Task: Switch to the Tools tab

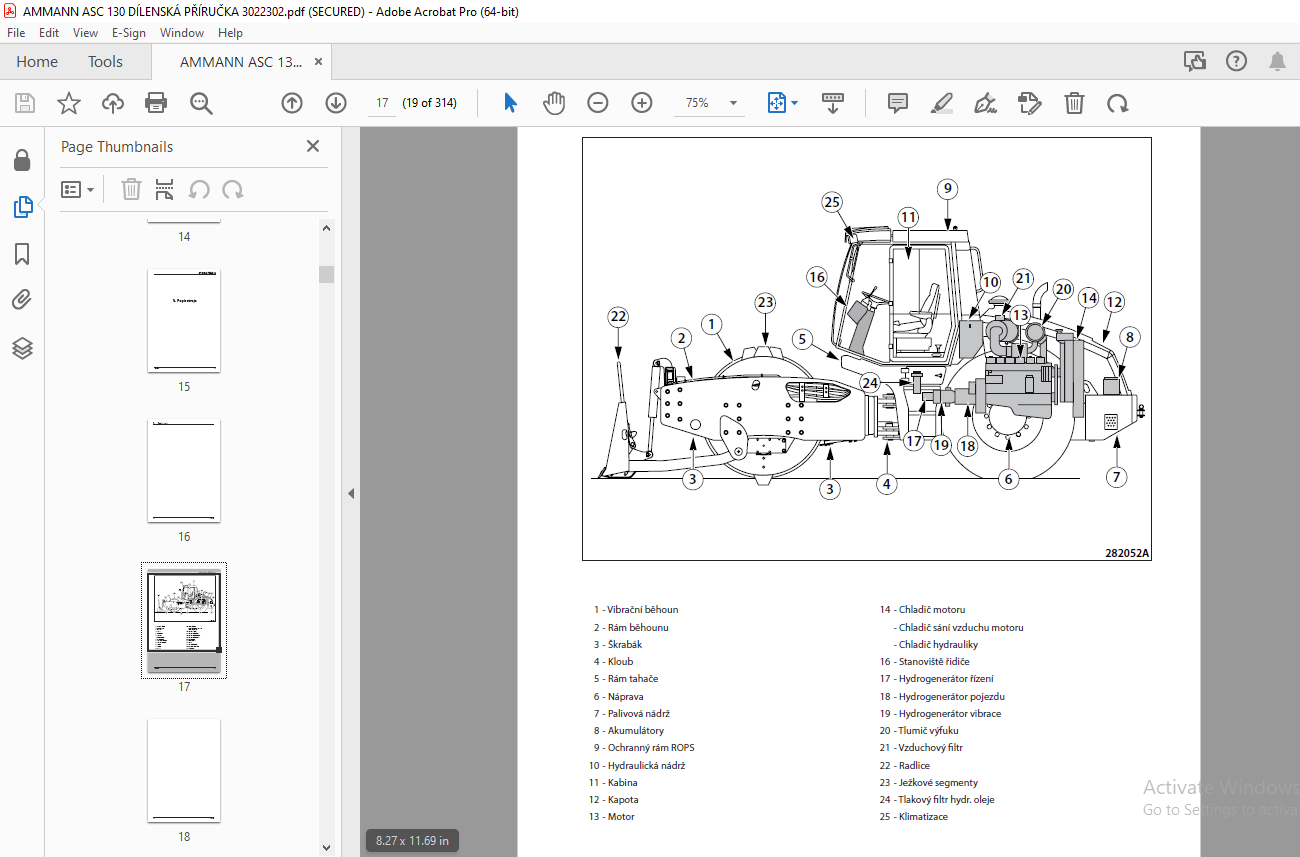Action: point(105,62)
